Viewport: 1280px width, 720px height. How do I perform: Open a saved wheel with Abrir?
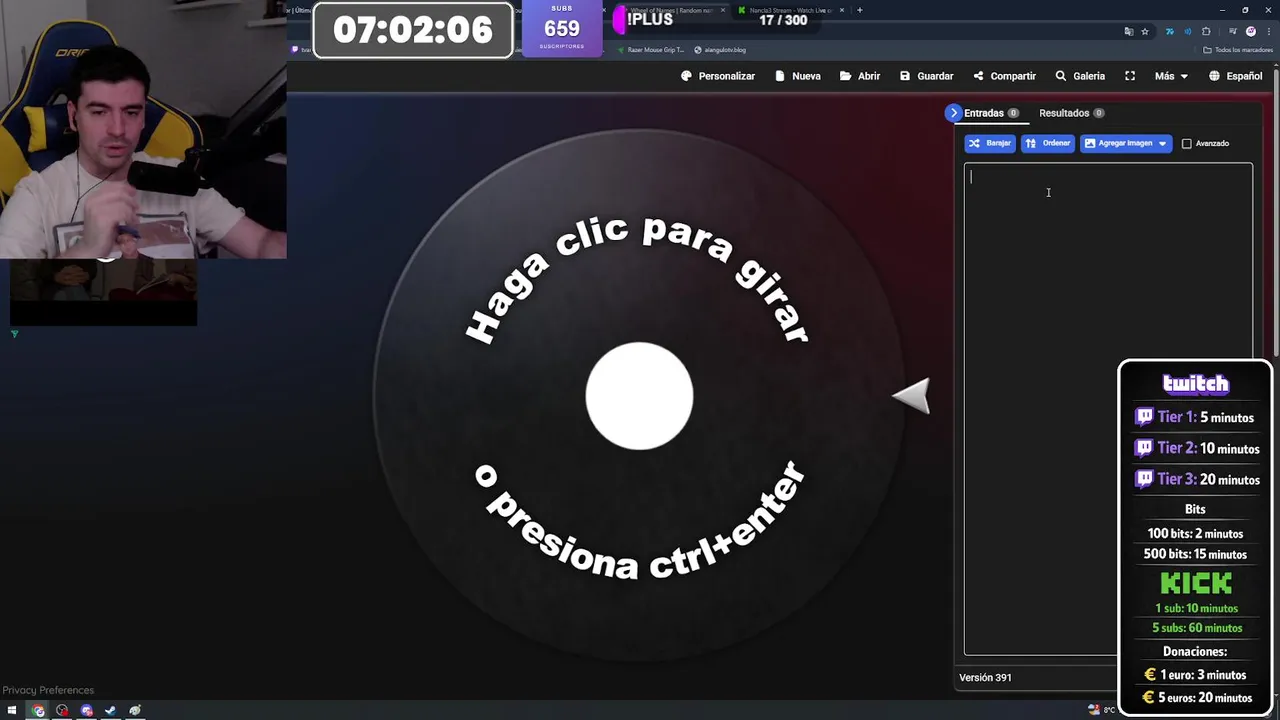[x=860, y=76]
